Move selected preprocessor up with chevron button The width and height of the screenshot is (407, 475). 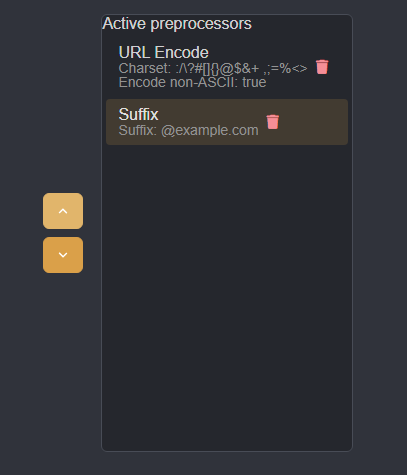point(63,211)
